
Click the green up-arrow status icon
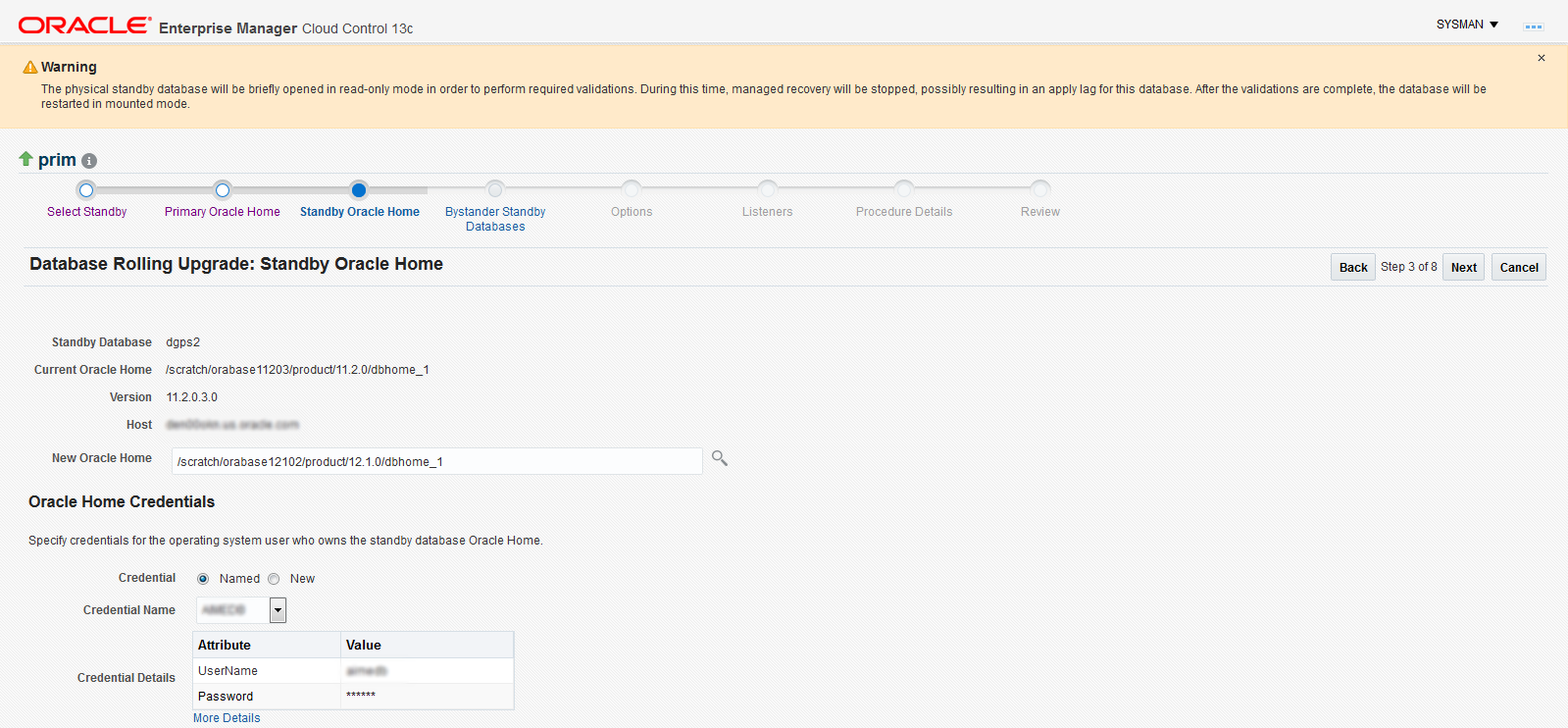pyautogui.click(x=26, y=159)
